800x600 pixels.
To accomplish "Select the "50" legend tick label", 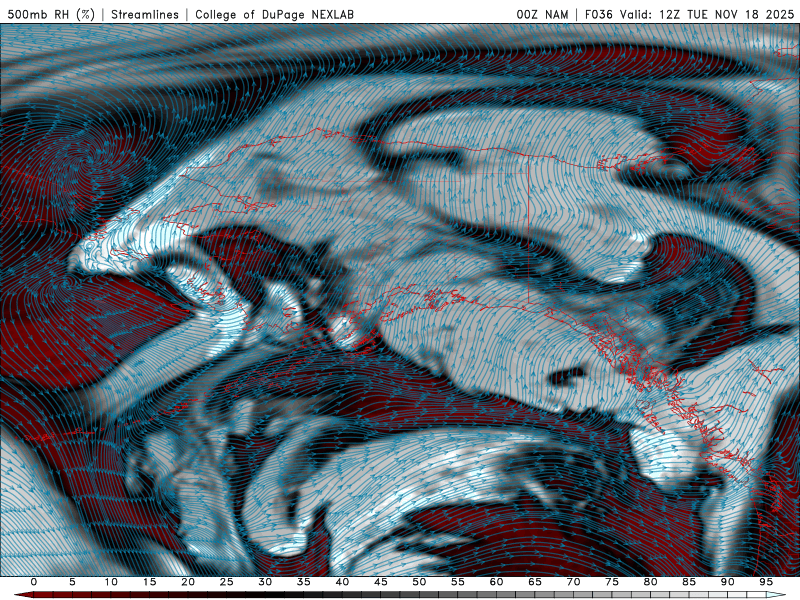I will coord(419,582).
